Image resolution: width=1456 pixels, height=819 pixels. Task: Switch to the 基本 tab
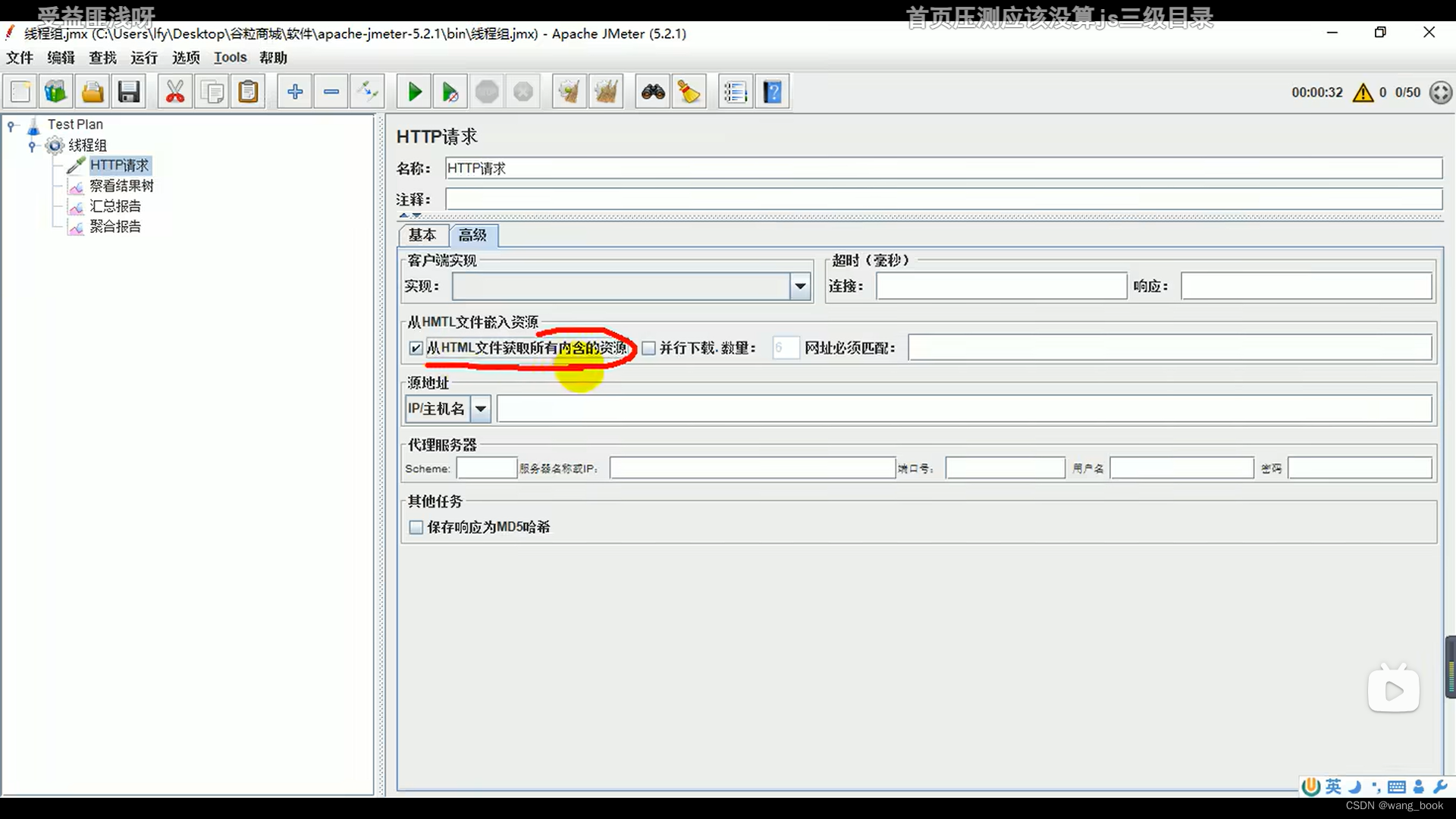tap(422, 235)
